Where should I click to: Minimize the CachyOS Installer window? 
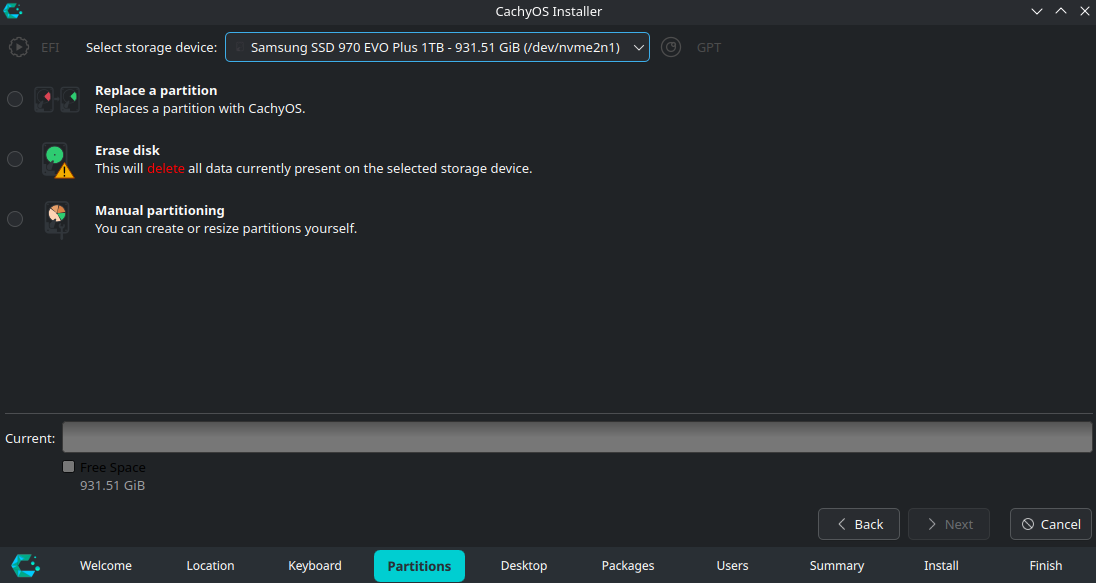[x=1037, y=11]
